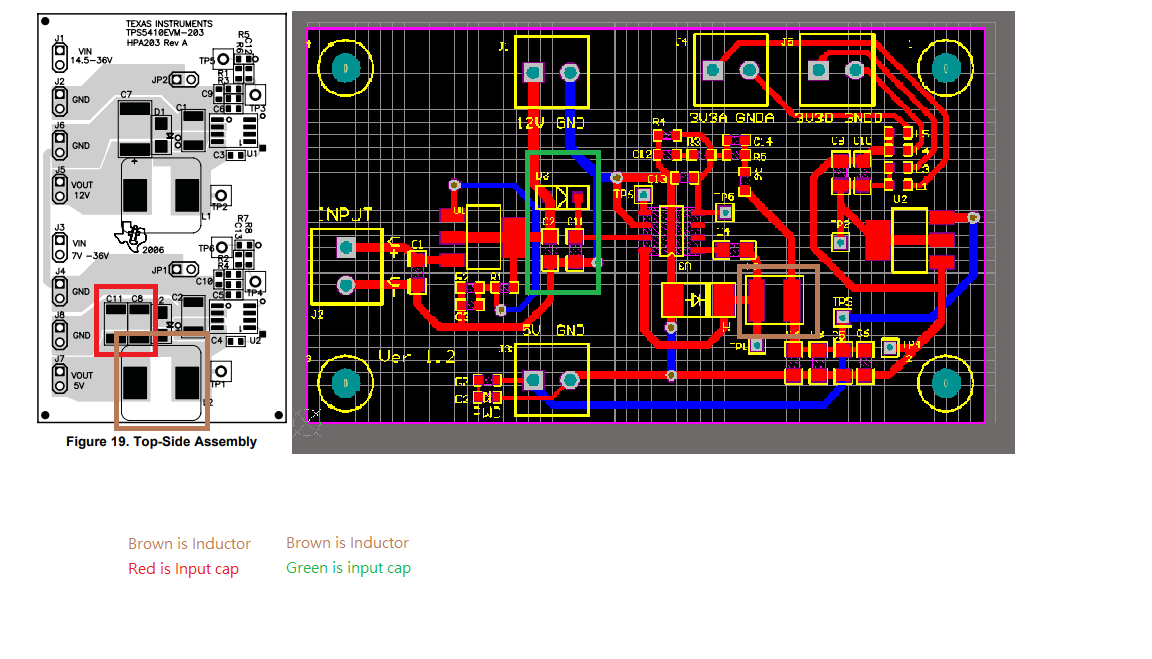Select the J8 GND connector on TI board
1152x659 pixels.
pos(60,335)
